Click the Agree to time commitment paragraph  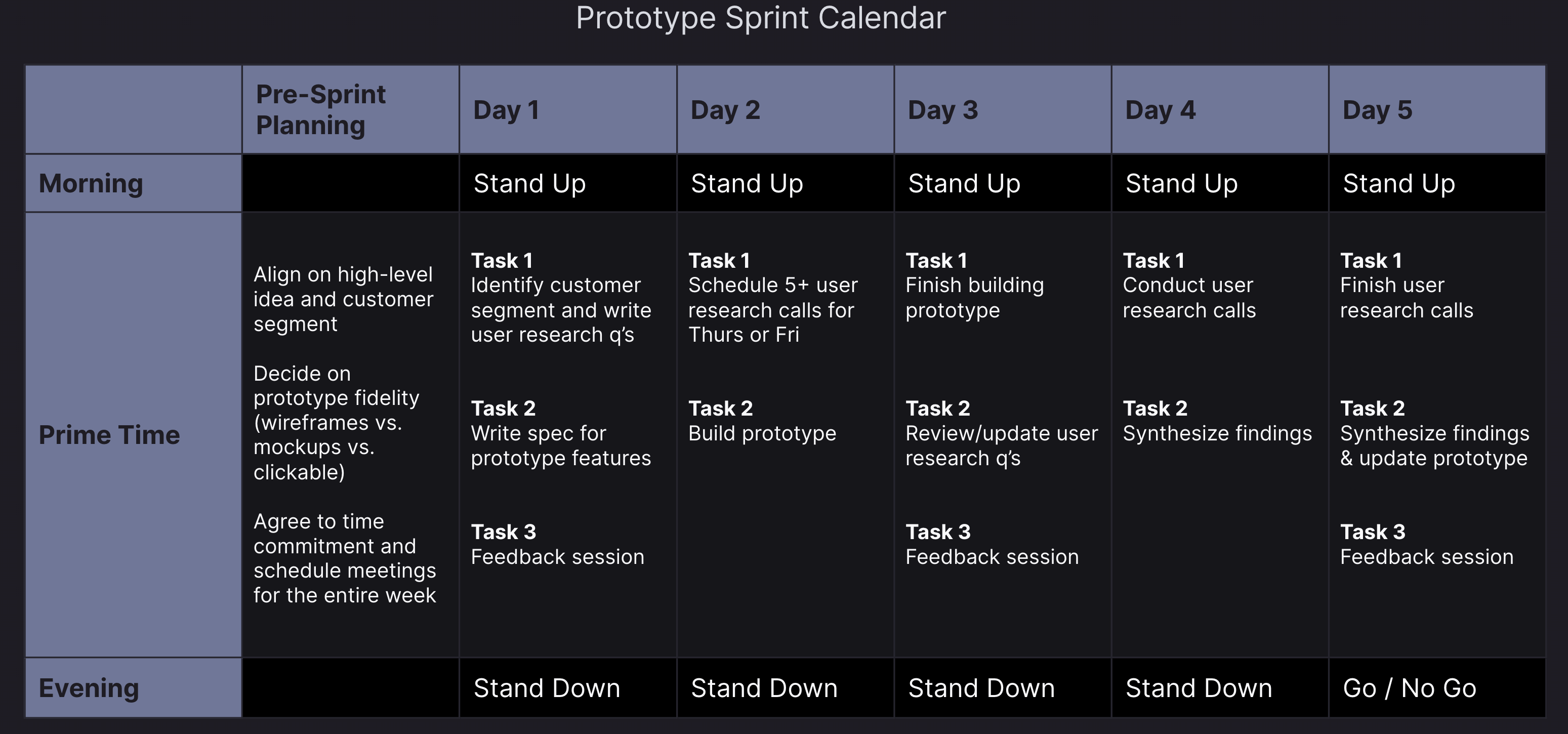click(x=345, y=558)
